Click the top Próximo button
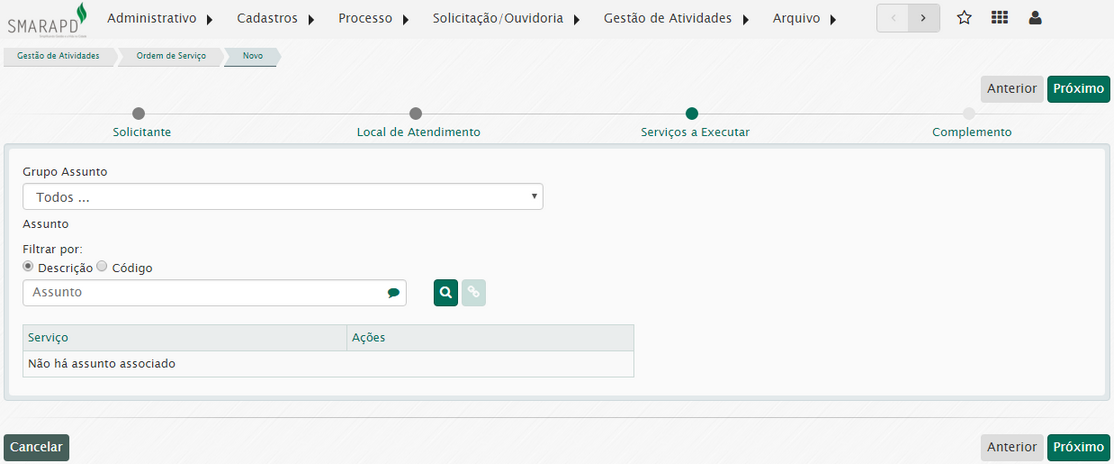The width and height of the screenshot is (1114, 464). (1079, 89)
